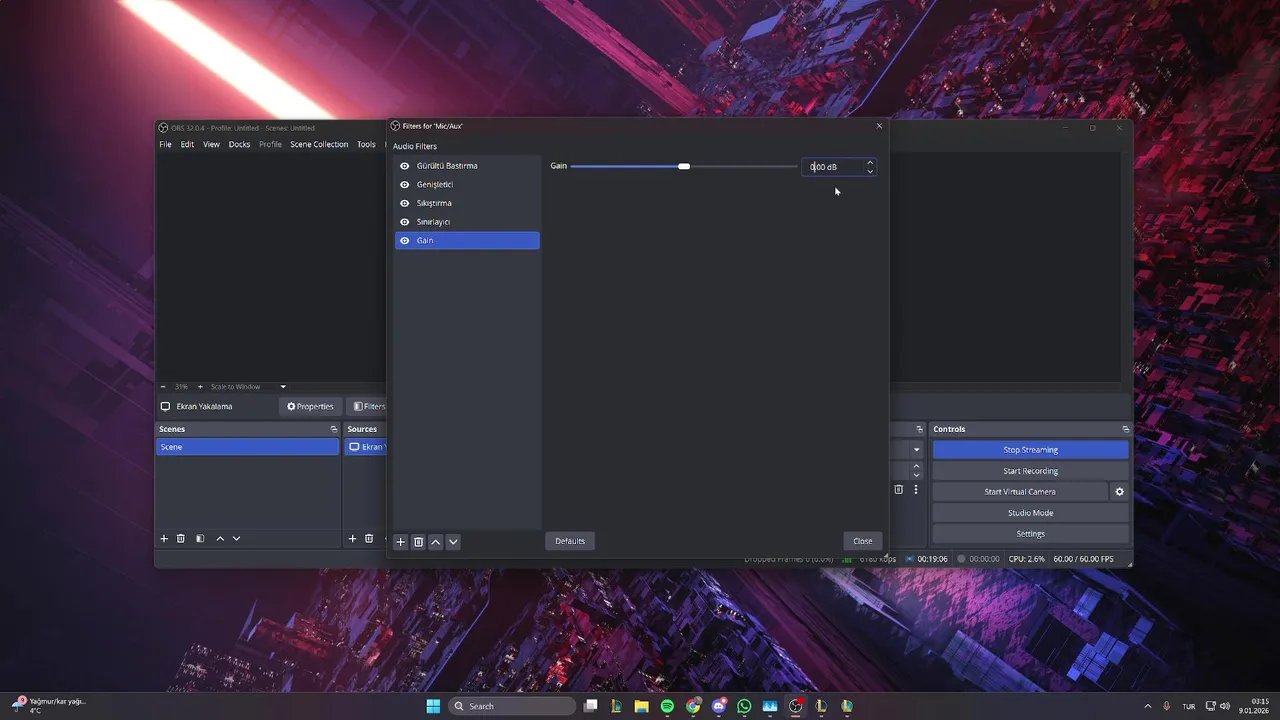Toggle visibility of Sınırlayıcı filter

pos(405,222)
